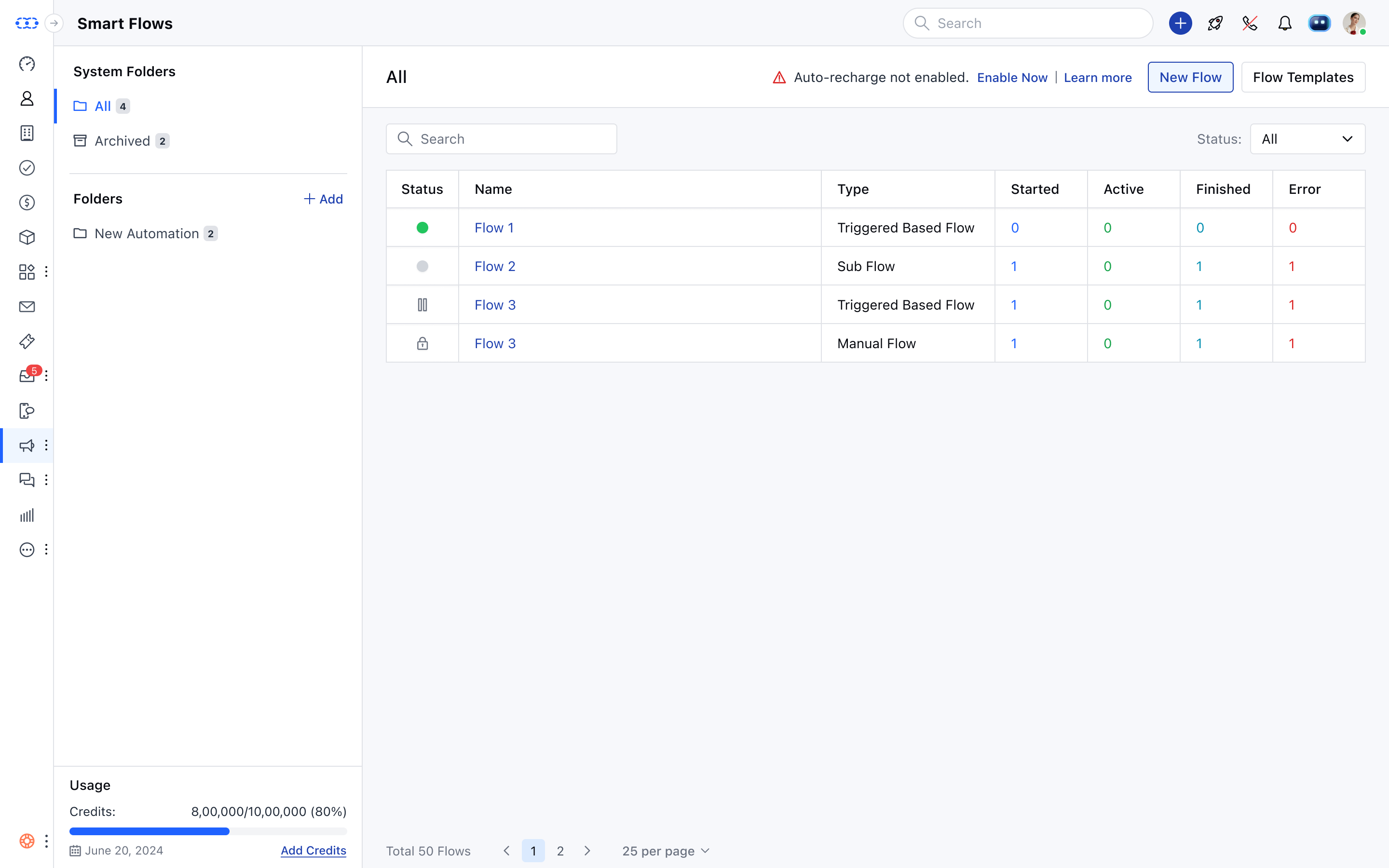Select the Contacts person icon in sidebar
Viewport: 1389px width, 868px height.
(x=27, y=98)
